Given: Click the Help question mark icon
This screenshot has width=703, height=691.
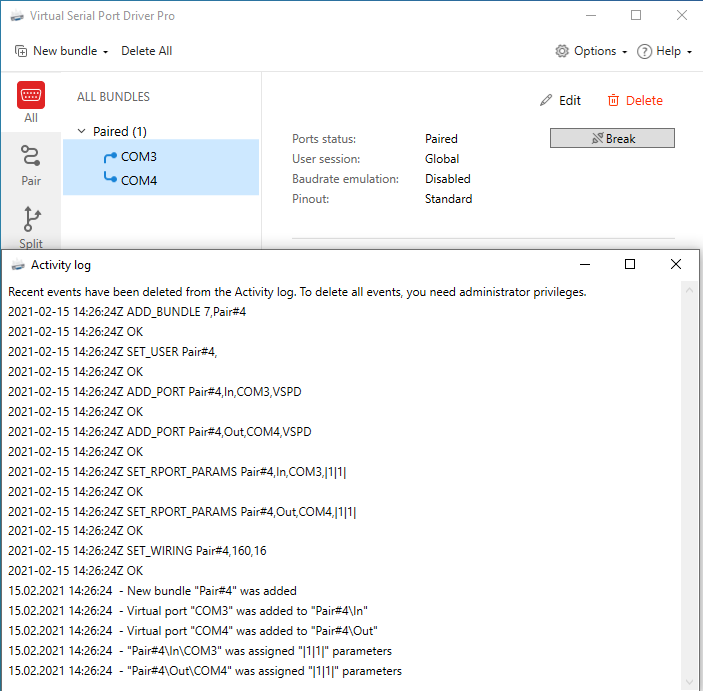Looking at the screenshot, I should point(644,52).
